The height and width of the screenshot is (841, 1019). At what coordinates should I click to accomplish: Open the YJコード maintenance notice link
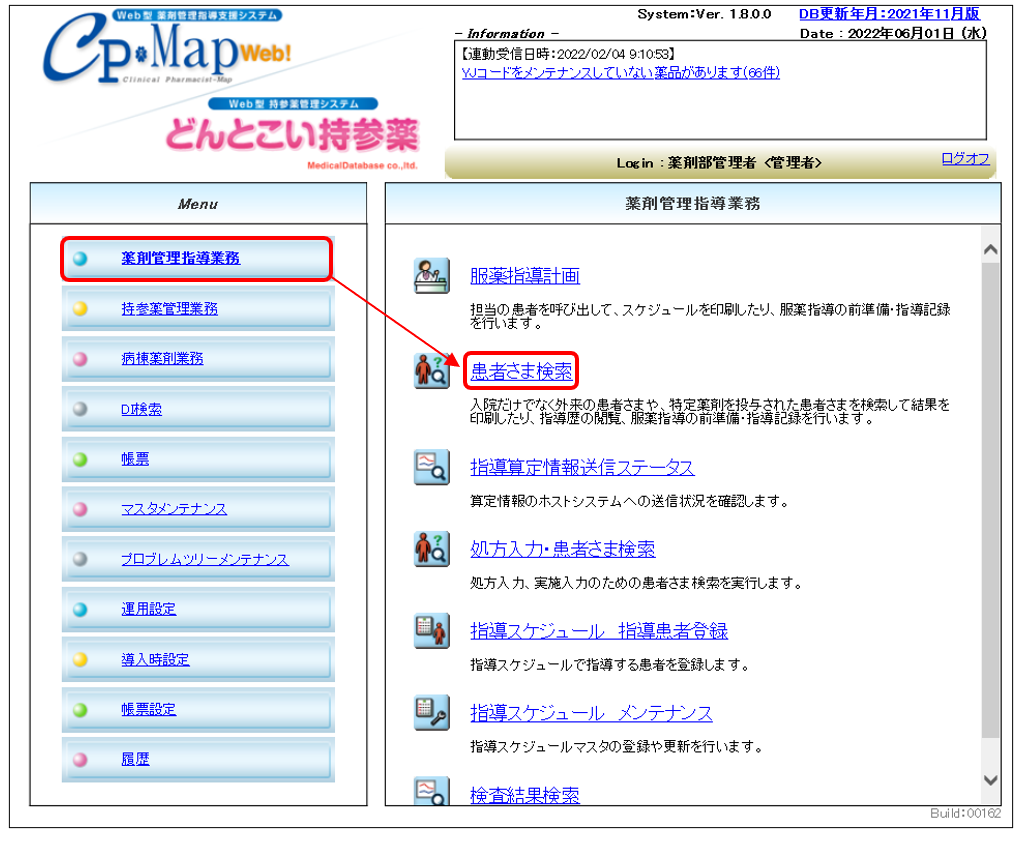point(620,72)
